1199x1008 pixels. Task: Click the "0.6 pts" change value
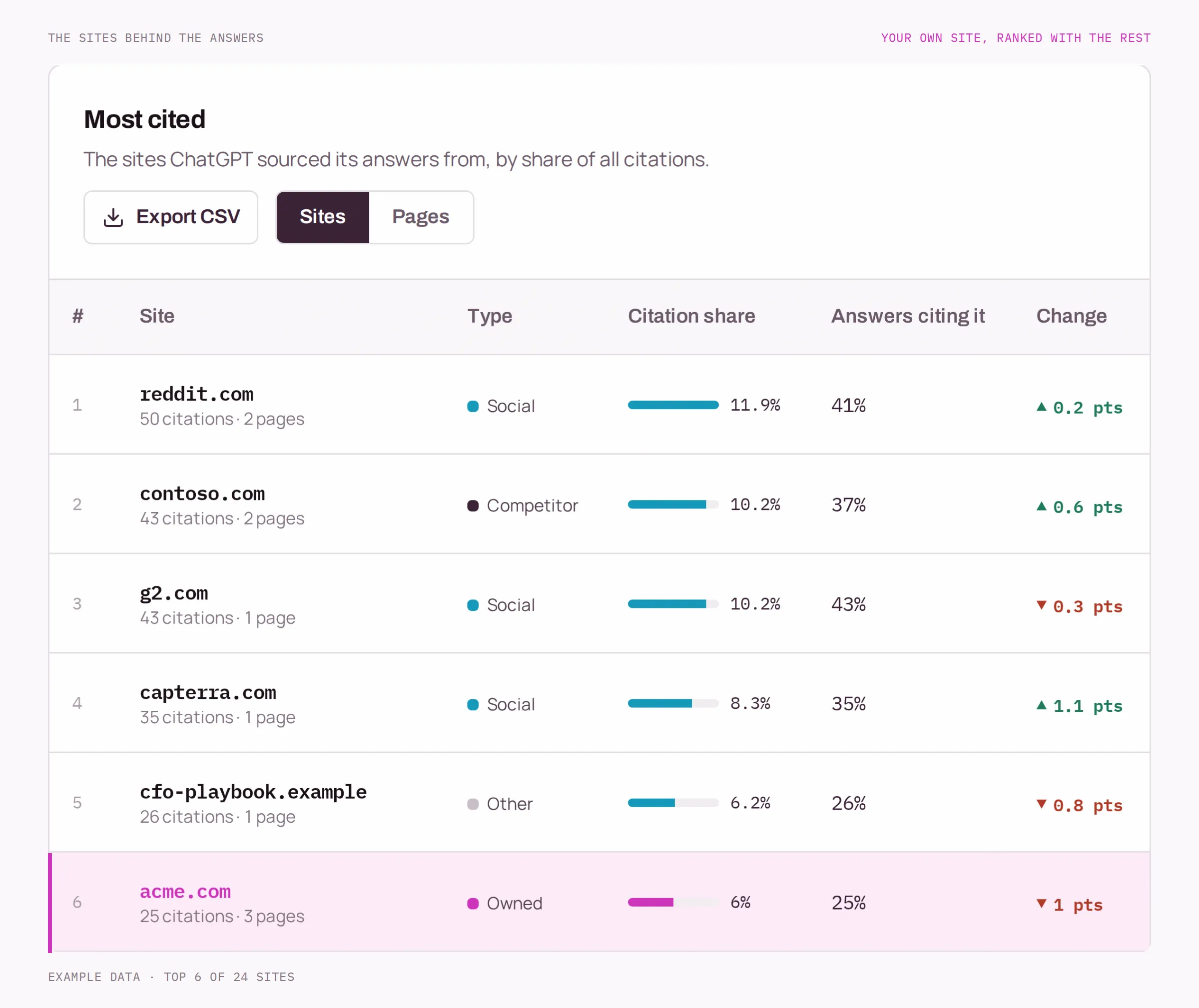1088,507
